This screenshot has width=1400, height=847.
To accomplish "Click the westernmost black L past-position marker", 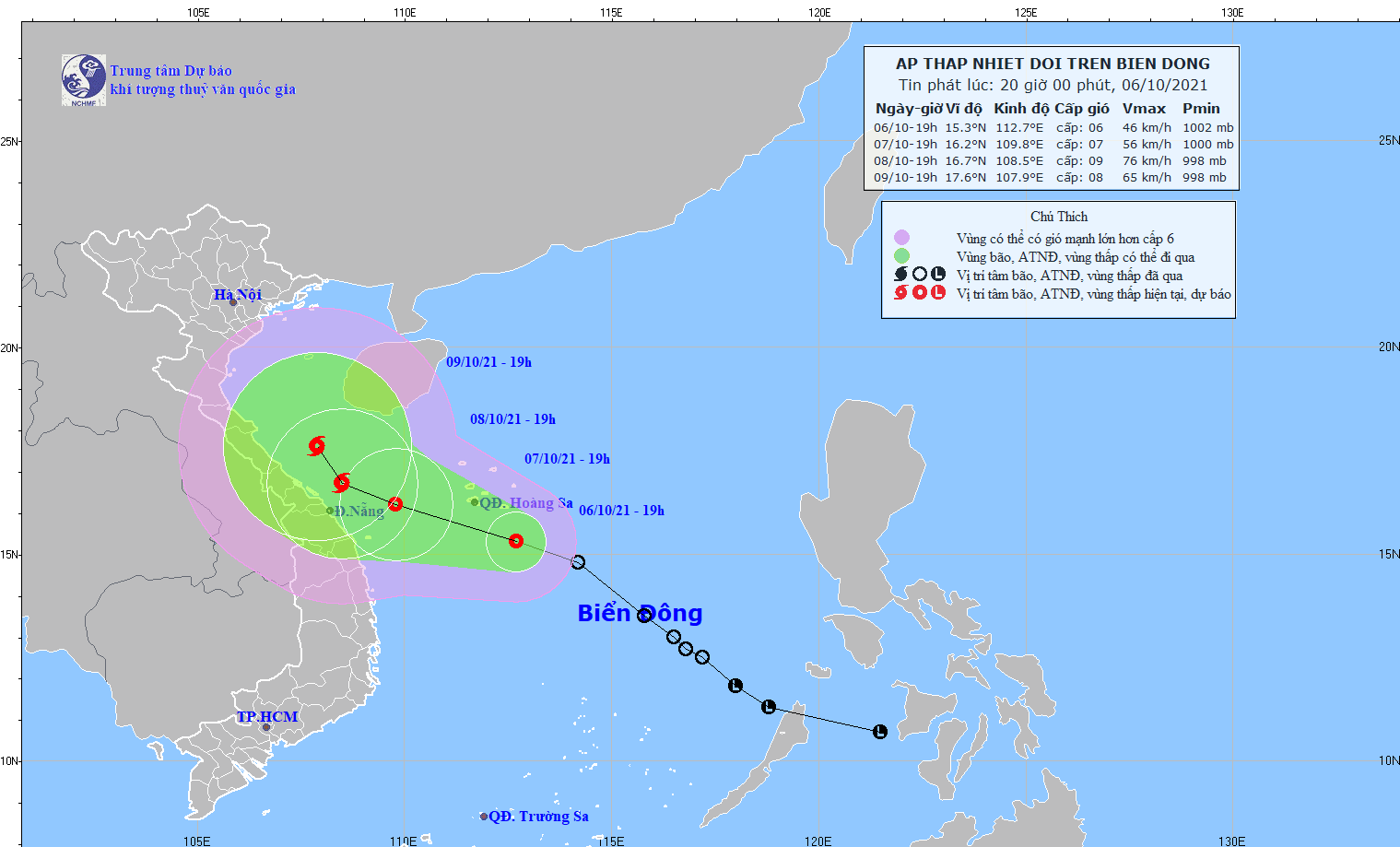I will pyautogui.click(x=735, y=686).
